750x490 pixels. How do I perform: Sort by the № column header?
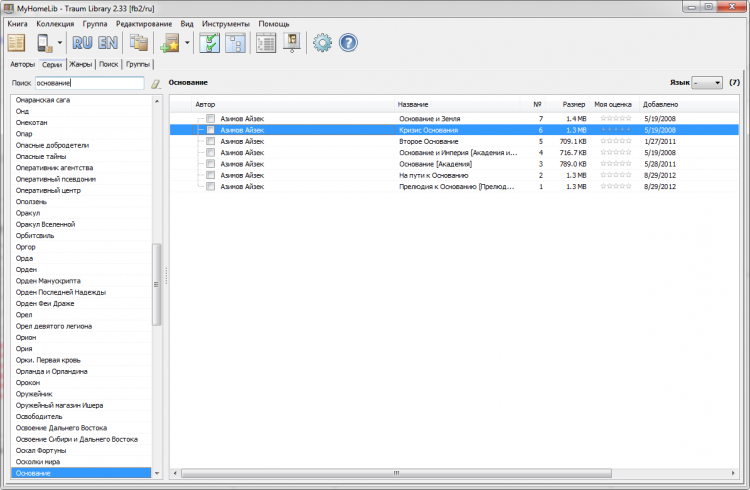(533, 104)
